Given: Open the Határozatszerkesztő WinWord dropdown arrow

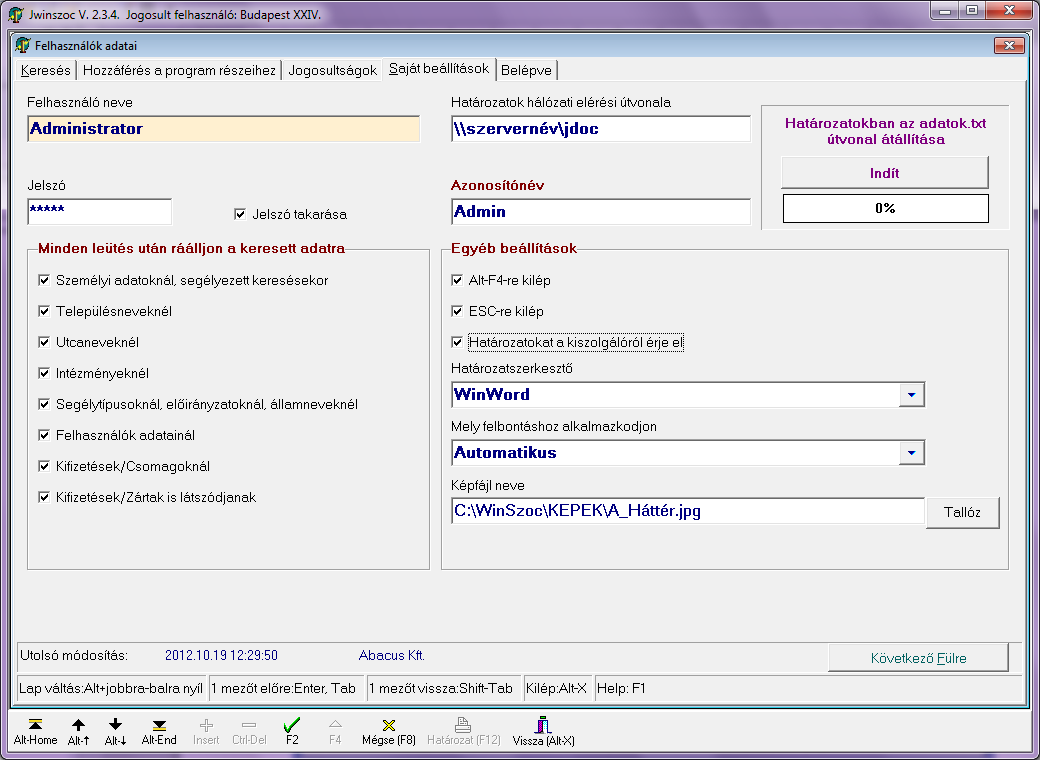Looking at the screenshot, I should [911, 395].
